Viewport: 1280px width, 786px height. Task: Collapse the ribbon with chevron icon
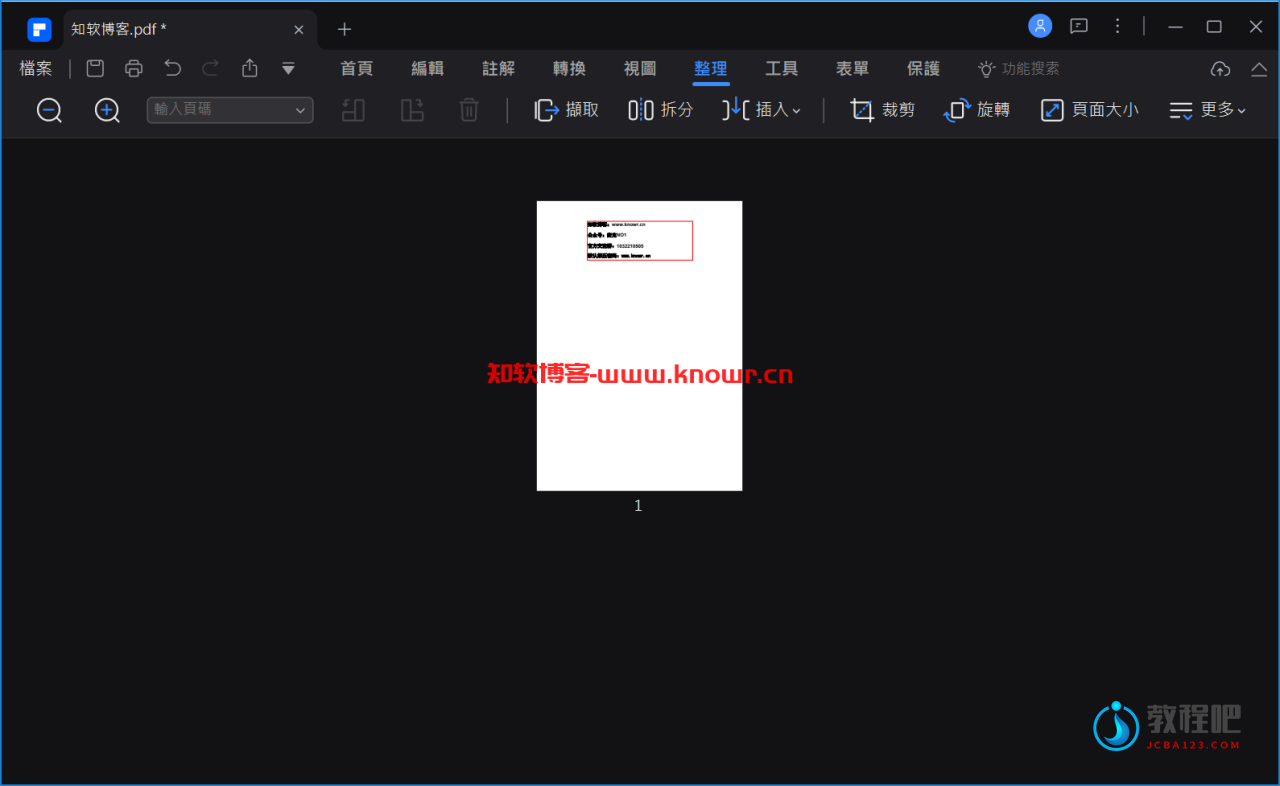click(1259, 68)
